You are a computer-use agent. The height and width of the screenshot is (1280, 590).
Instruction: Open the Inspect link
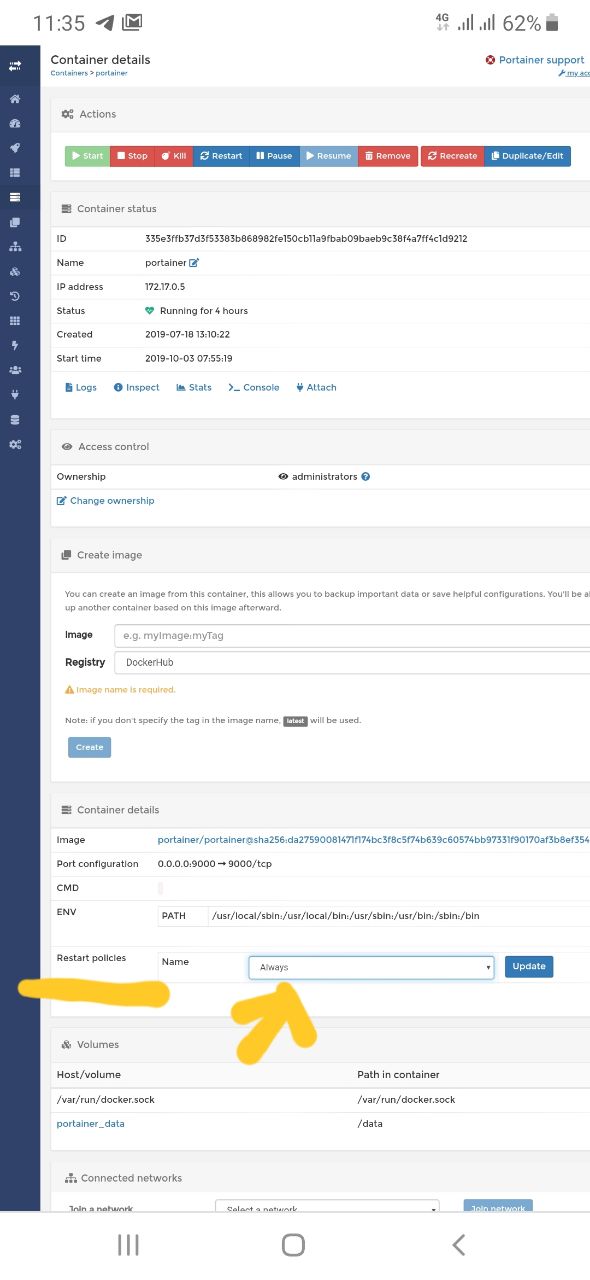[136, 387]
